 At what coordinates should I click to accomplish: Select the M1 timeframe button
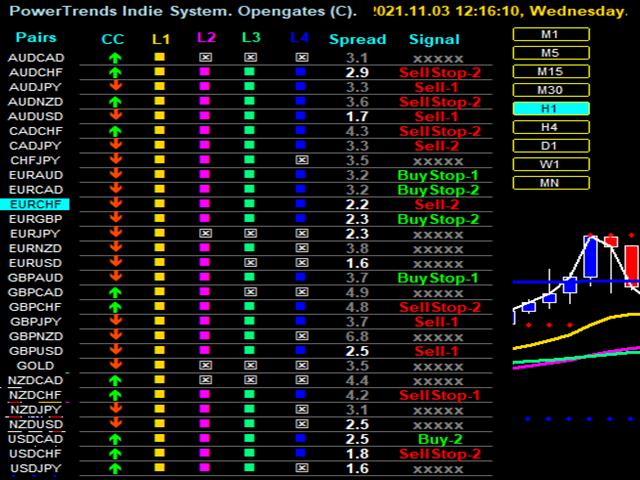tap(551, 34)
